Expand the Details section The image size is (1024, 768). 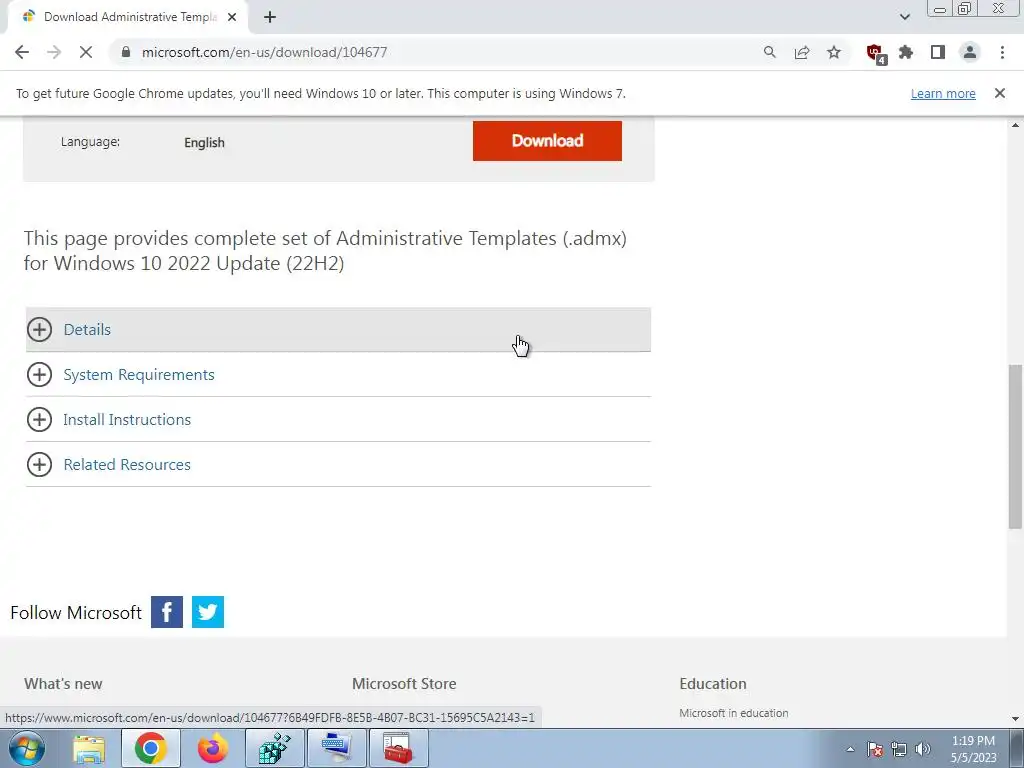(x=338, y=329)
